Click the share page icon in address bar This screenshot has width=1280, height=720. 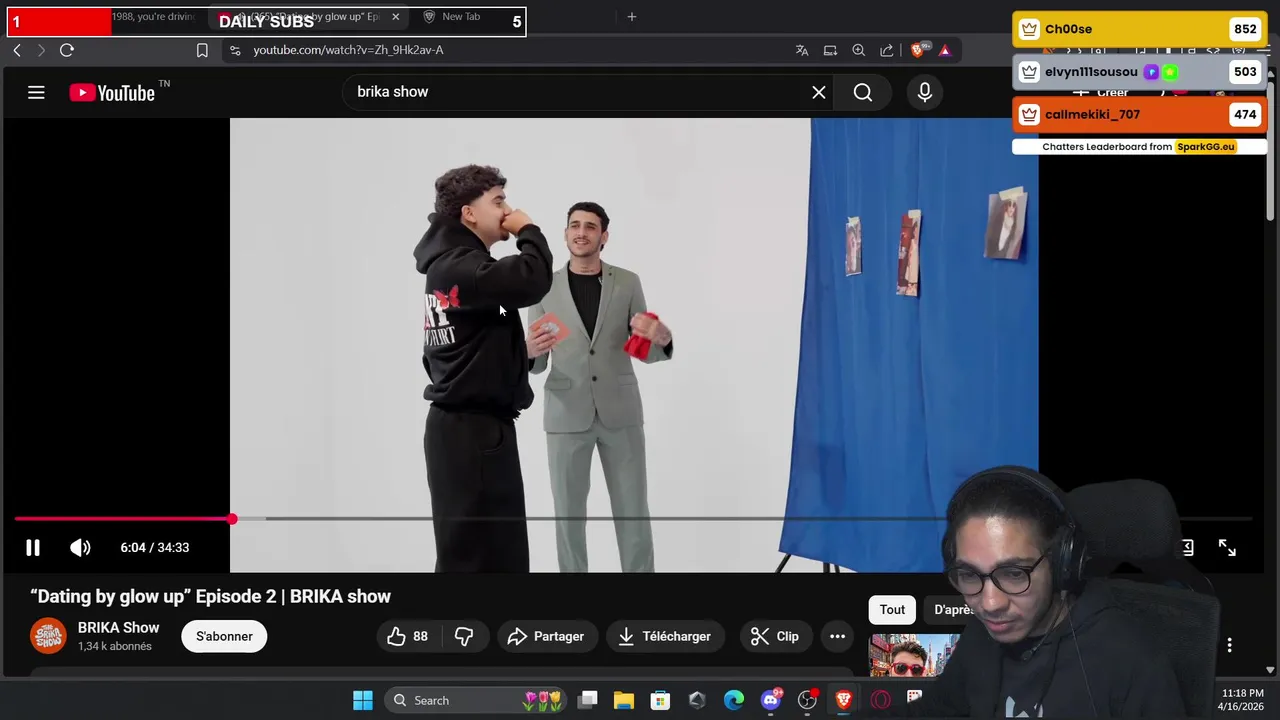[x=887, y=50]
